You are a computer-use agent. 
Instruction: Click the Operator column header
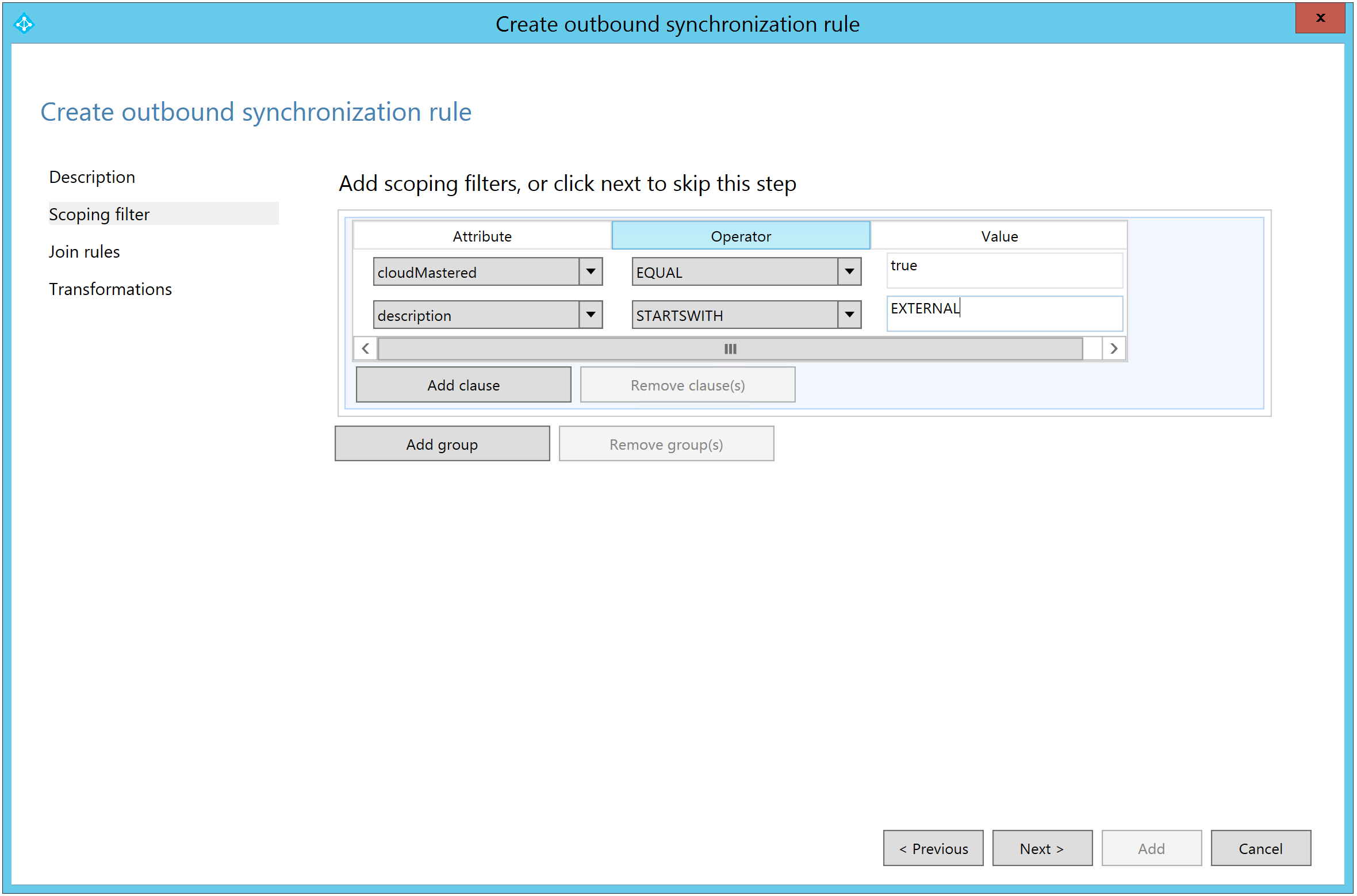[741, 236]
